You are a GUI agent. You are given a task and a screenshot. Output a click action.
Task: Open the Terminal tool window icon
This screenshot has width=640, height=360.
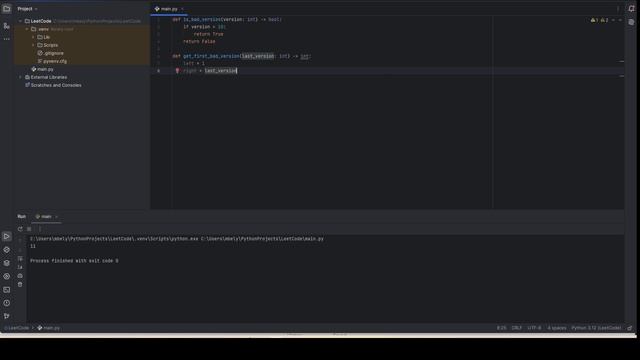[7, 290]
